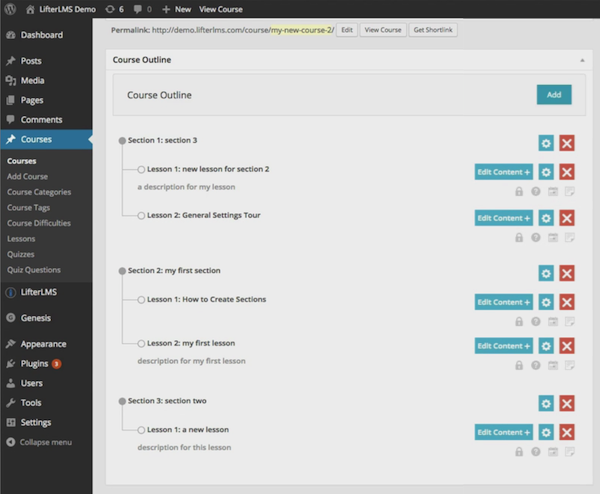600x494 pixels.
Task: Remove lesson How to Create Sections
Action: tap(567, 302)
